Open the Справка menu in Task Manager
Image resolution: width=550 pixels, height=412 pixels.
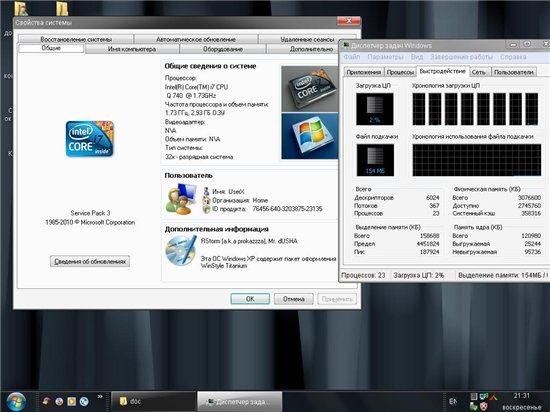(513, 57)
